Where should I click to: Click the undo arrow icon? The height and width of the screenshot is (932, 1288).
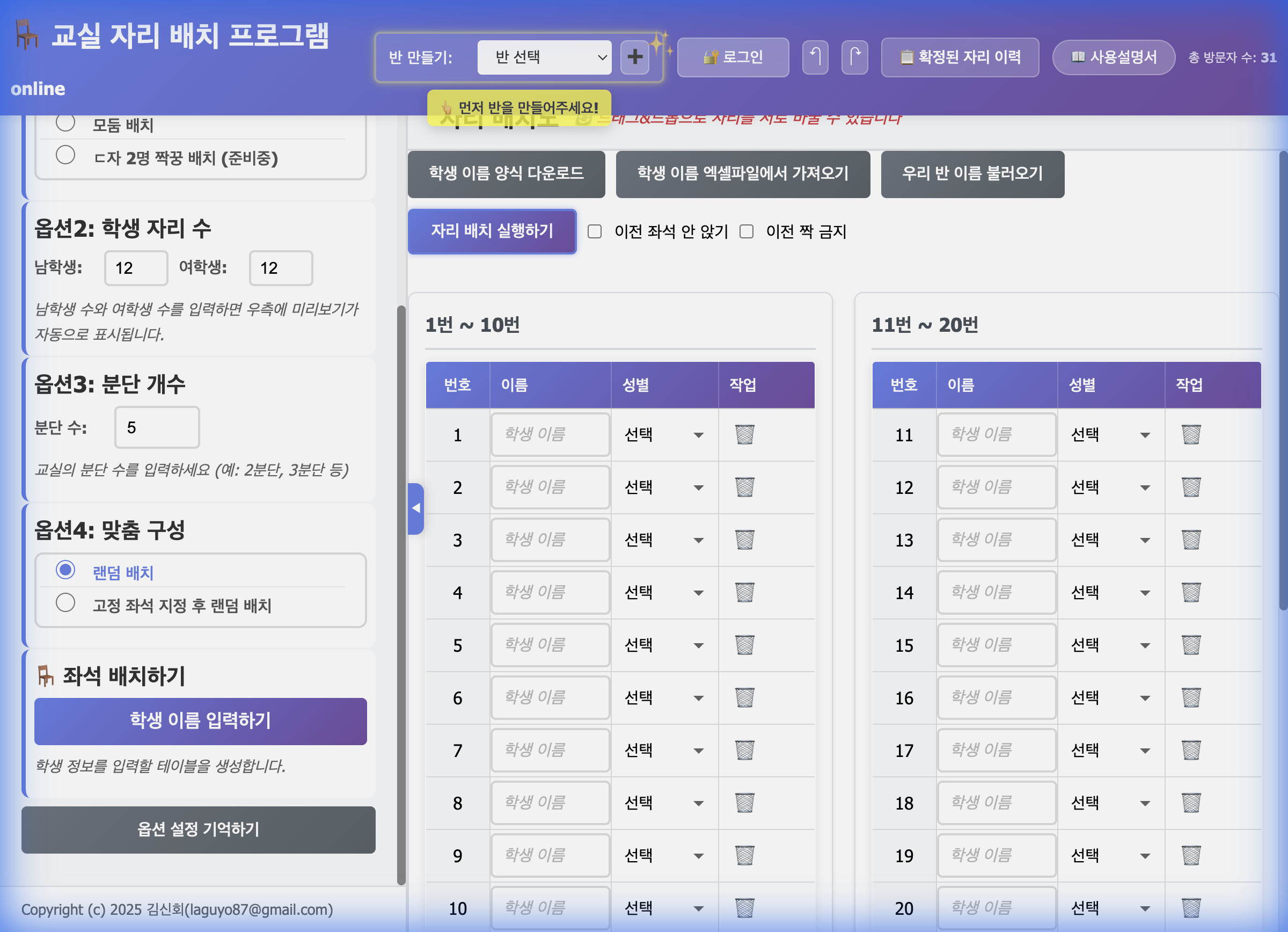(x=815, y=57)
